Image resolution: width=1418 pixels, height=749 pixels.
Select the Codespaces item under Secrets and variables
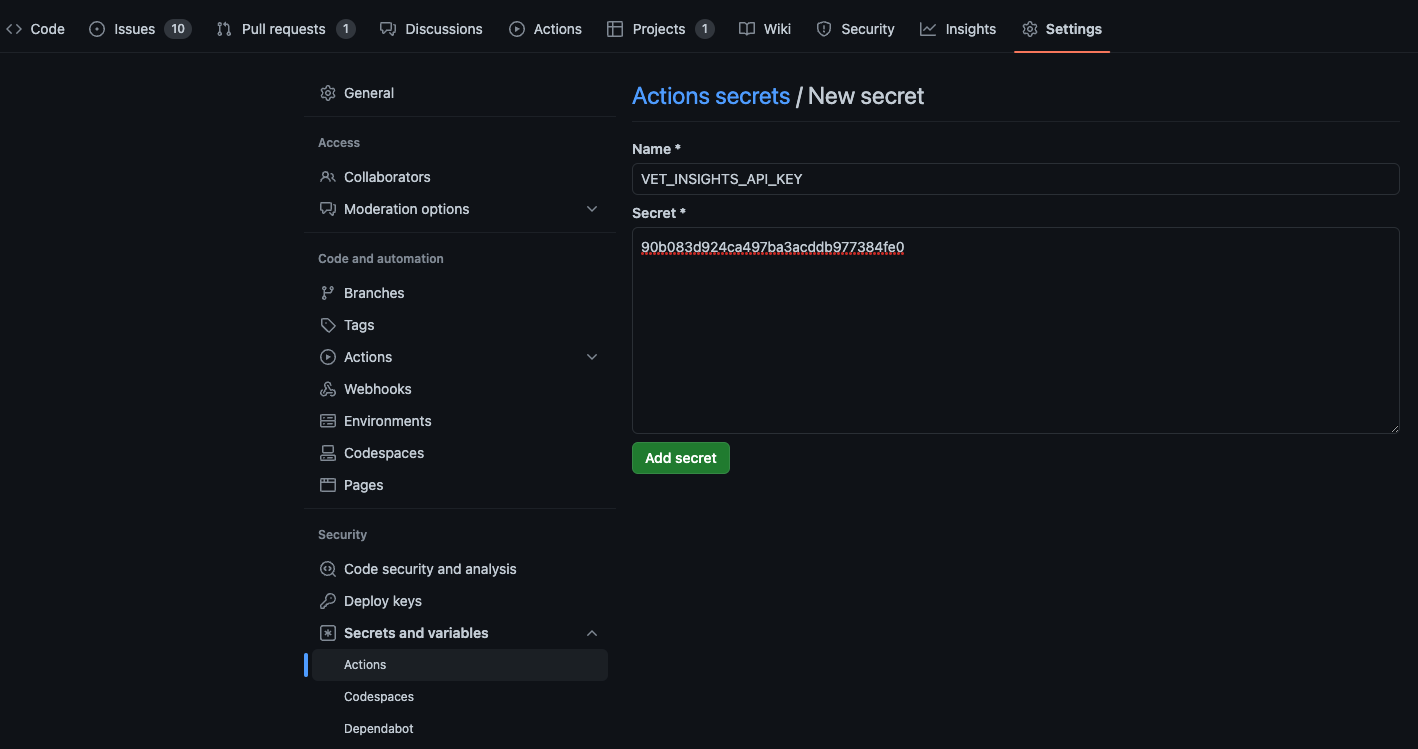tap(378, 696)
